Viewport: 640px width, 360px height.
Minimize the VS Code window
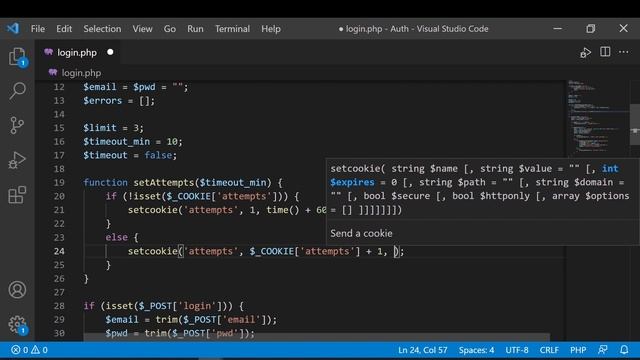(x=558, y=29)
